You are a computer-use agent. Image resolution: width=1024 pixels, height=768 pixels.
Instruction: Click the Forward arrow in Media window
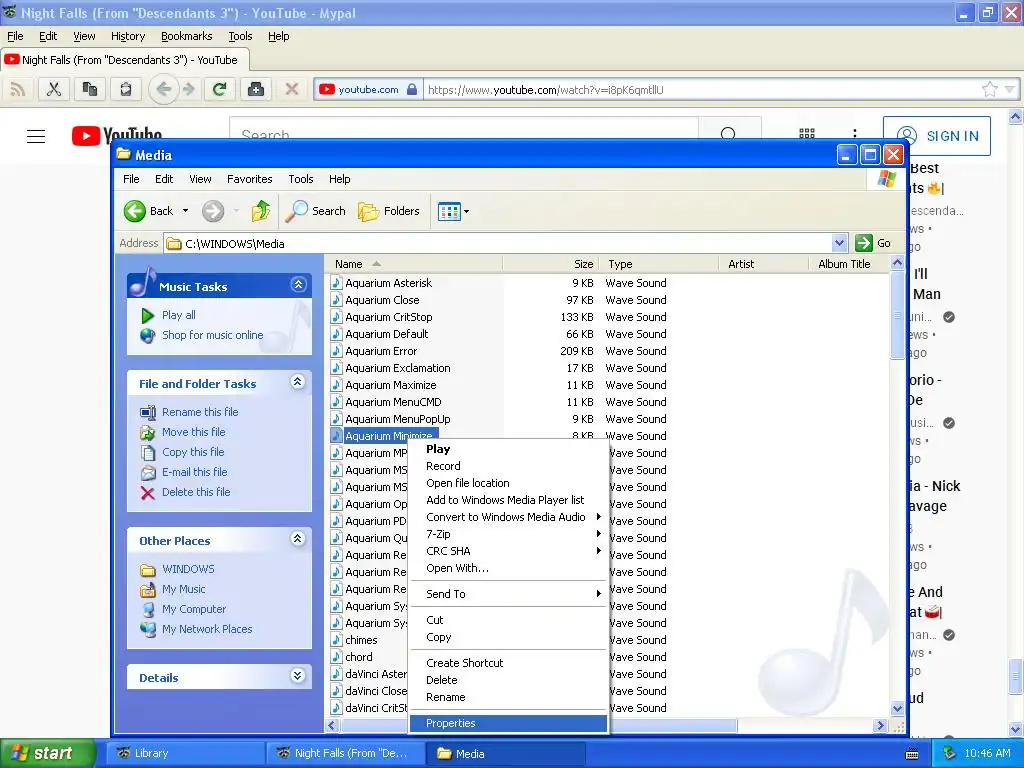click(x=213, y=211)
